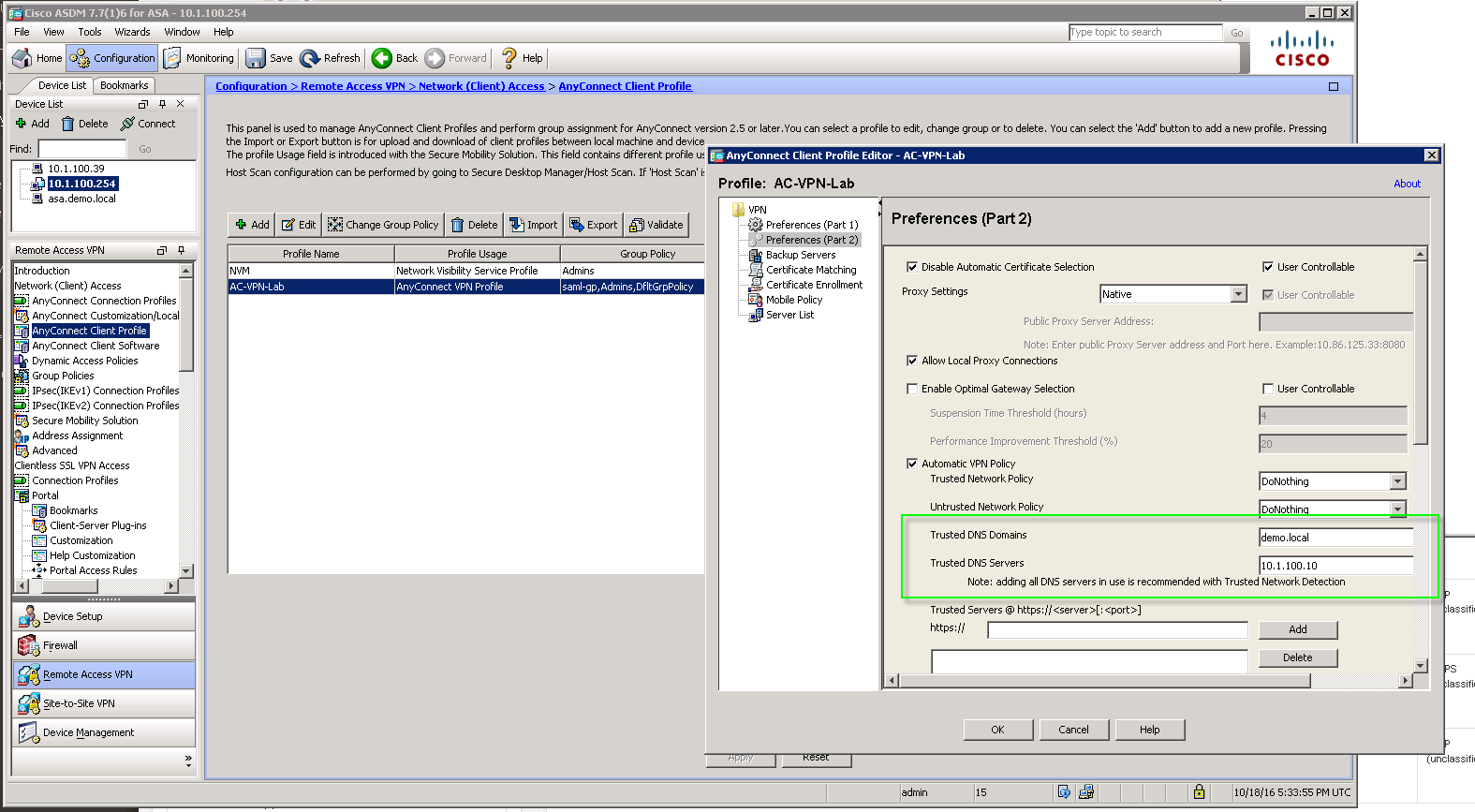Change Group Policy for profile
Image resolution: width=1475 pixels, height=812 pixels.
[x=383, y=225]
